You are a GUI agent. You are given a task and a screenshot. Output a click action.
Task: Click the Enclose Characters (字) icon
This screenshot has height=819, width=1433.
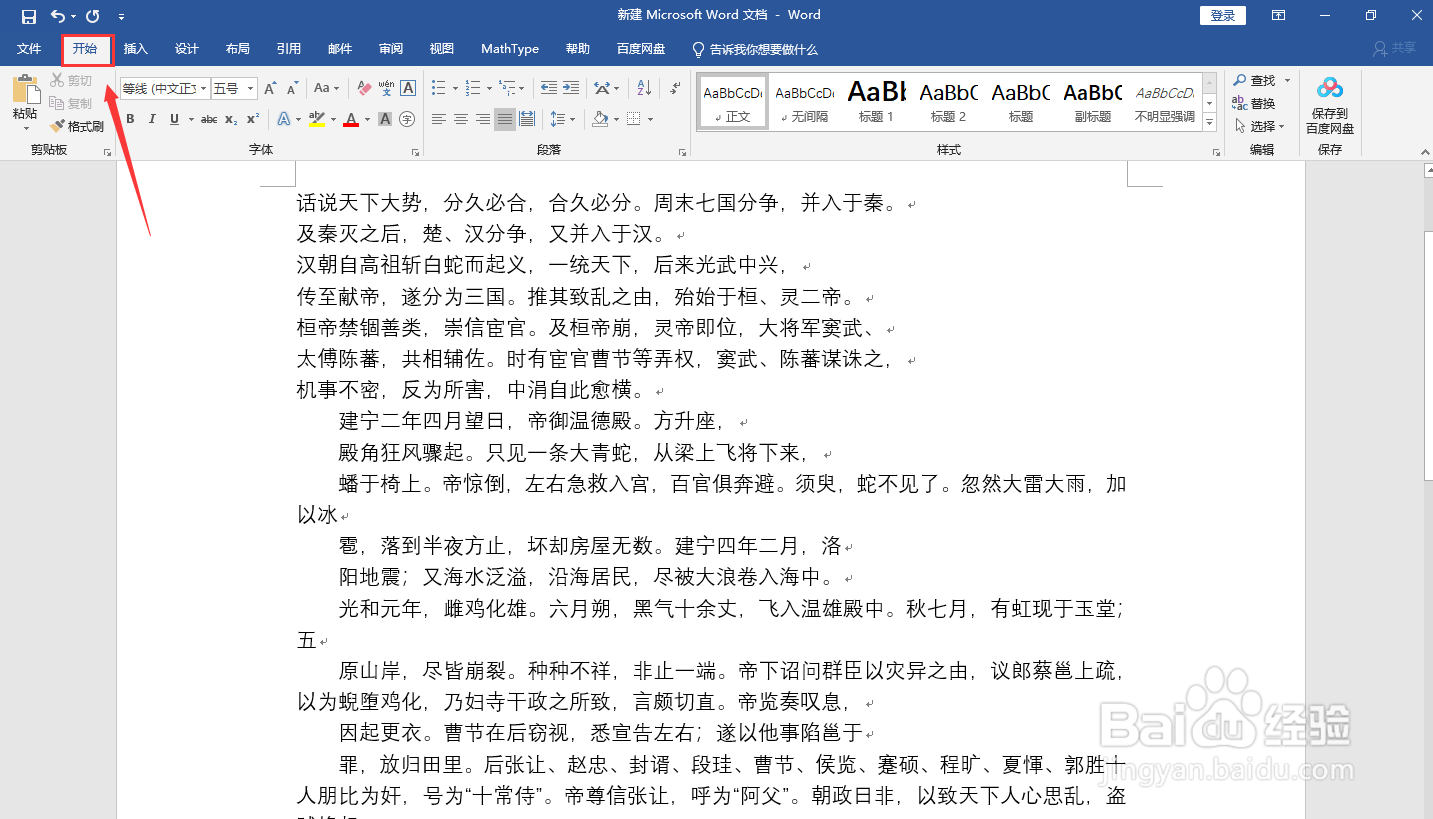point(407,120)
